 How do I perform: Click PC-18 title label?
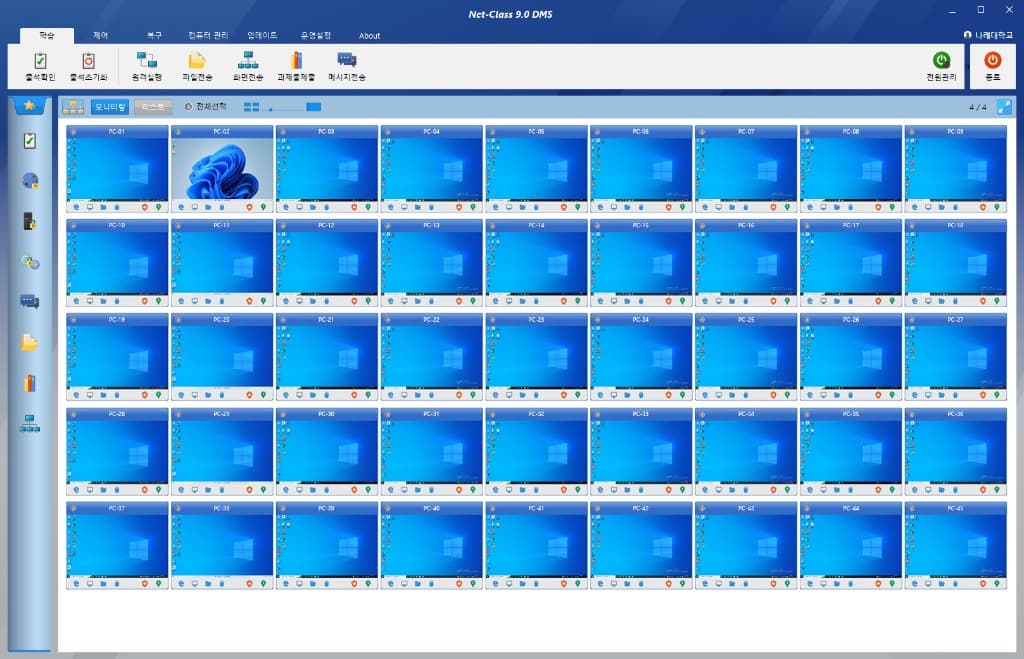[955, 225]
